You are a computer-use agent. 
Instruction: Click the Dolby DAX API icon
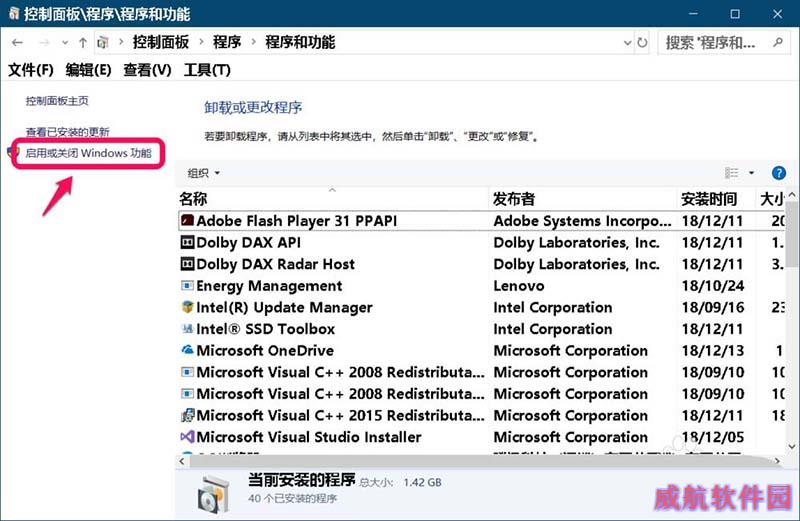pyautogui.click(x=187, y=243)
